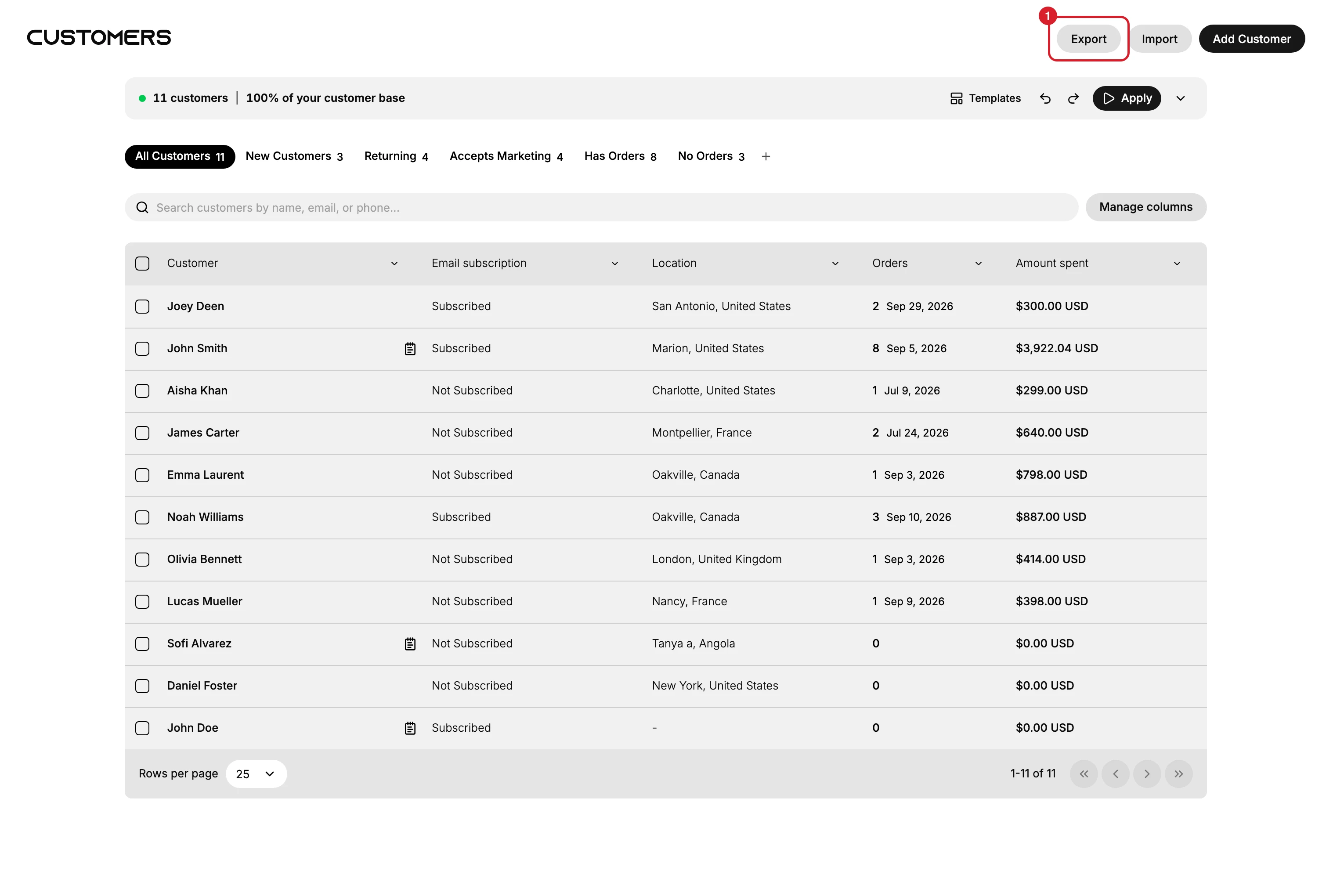The image size is (1344, 896).
Task: Check the box for Noah Williams
Action: pyautogui.click(x=142, y=517)
